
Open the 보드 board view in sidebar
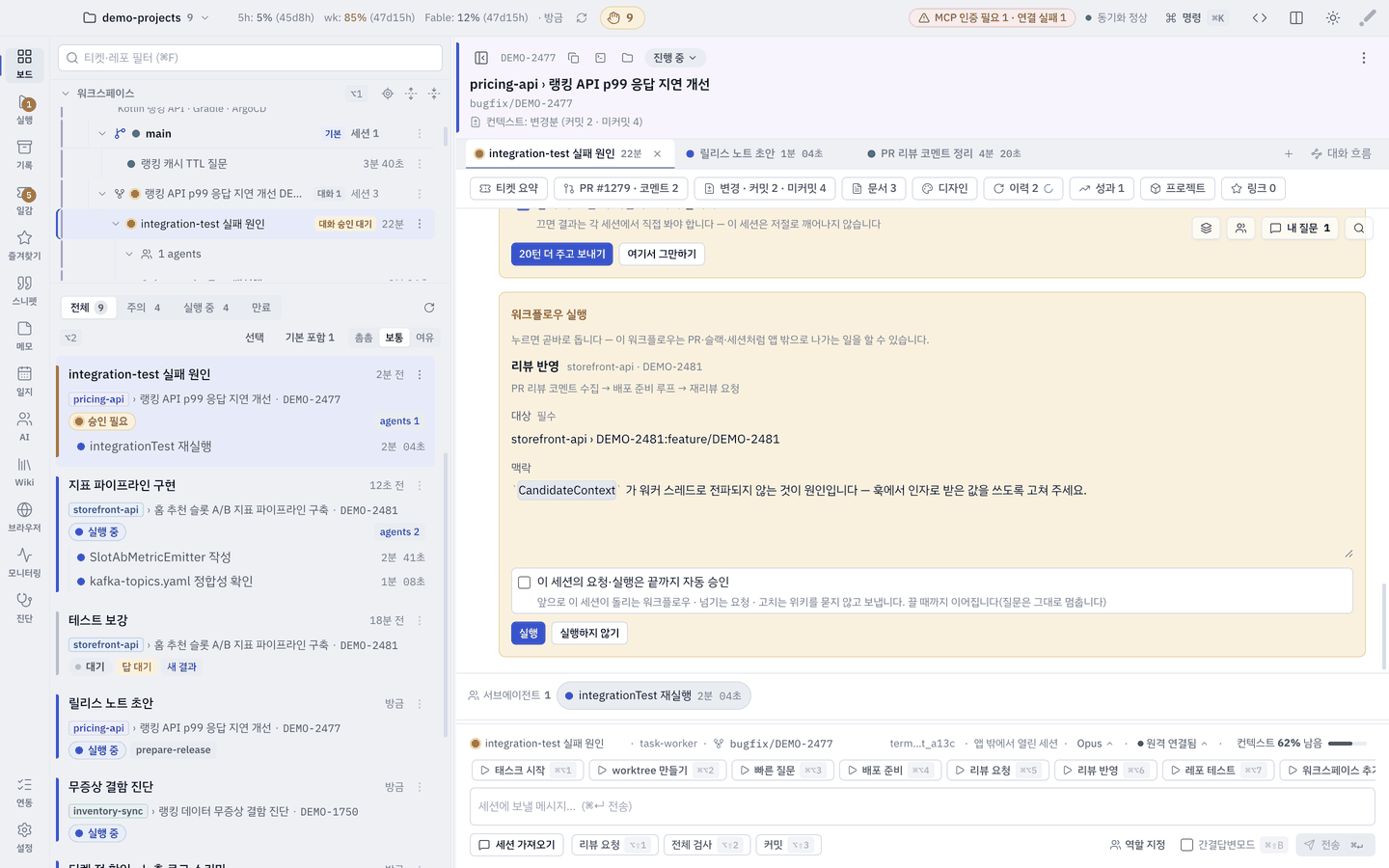coord(24,64)
